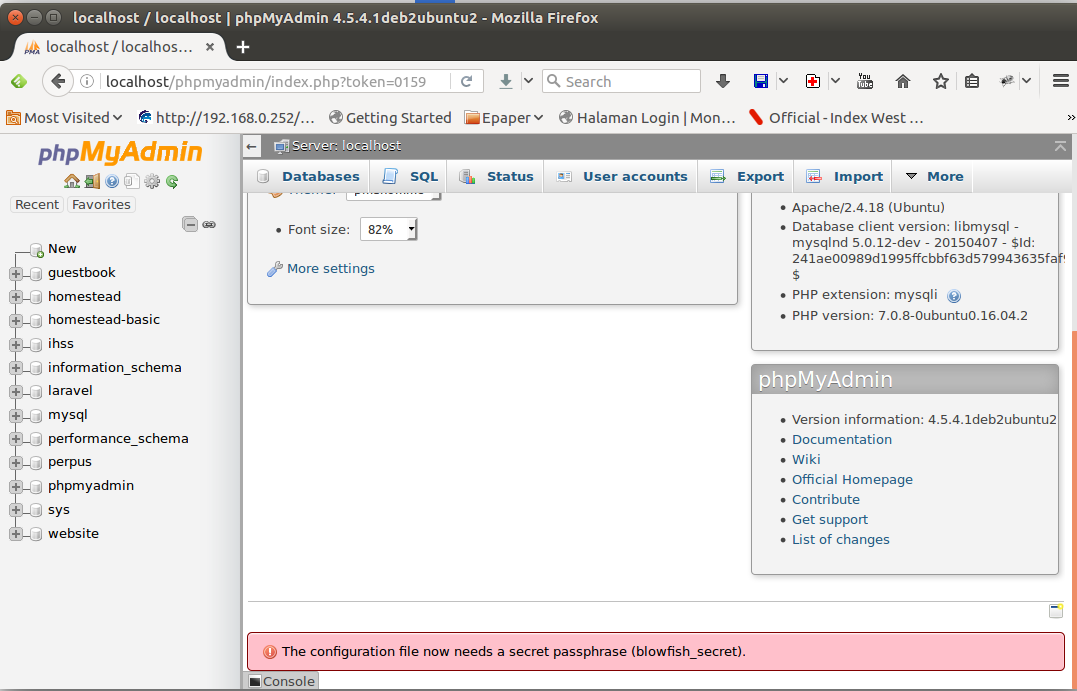Open the Most Visited bookmarks dropdown
Image resolution: width=1077 pixels, height=691 pixels.
coord(64,117)
